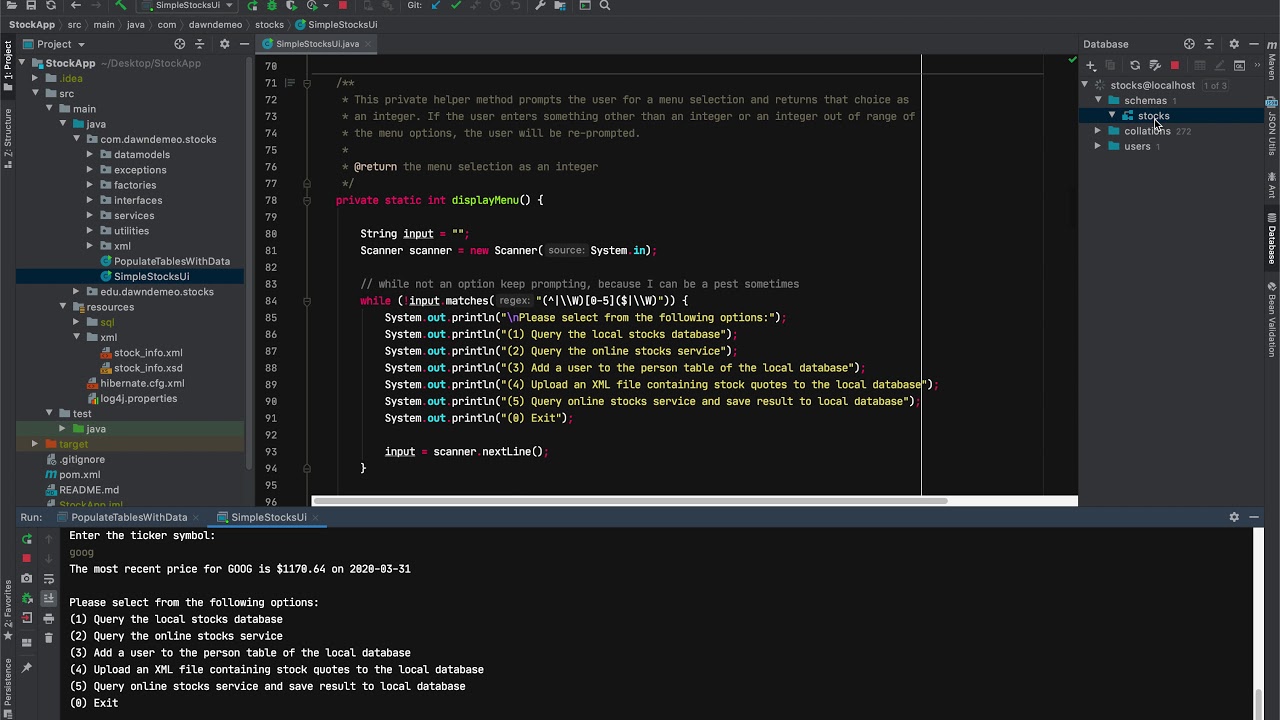Screen dimensions: 1280x720
Task: Click the Save All disk icon
Action: pos(31,5)
